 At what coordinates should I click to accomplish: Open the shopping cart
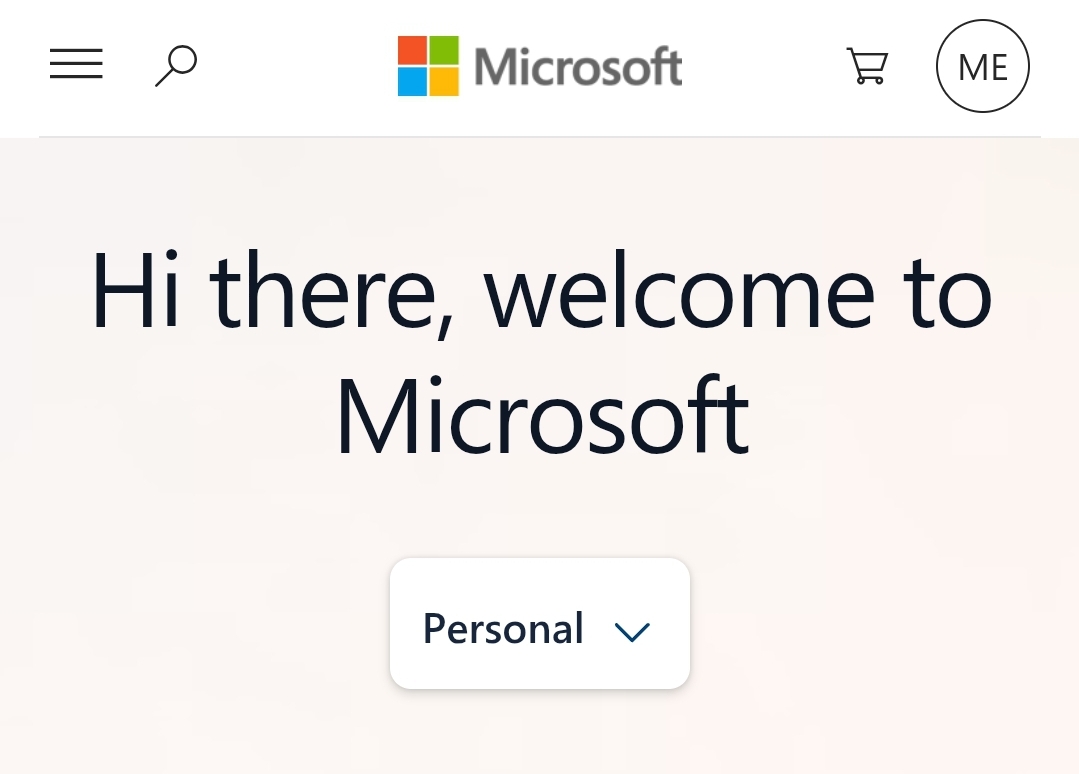pos(867,65)
